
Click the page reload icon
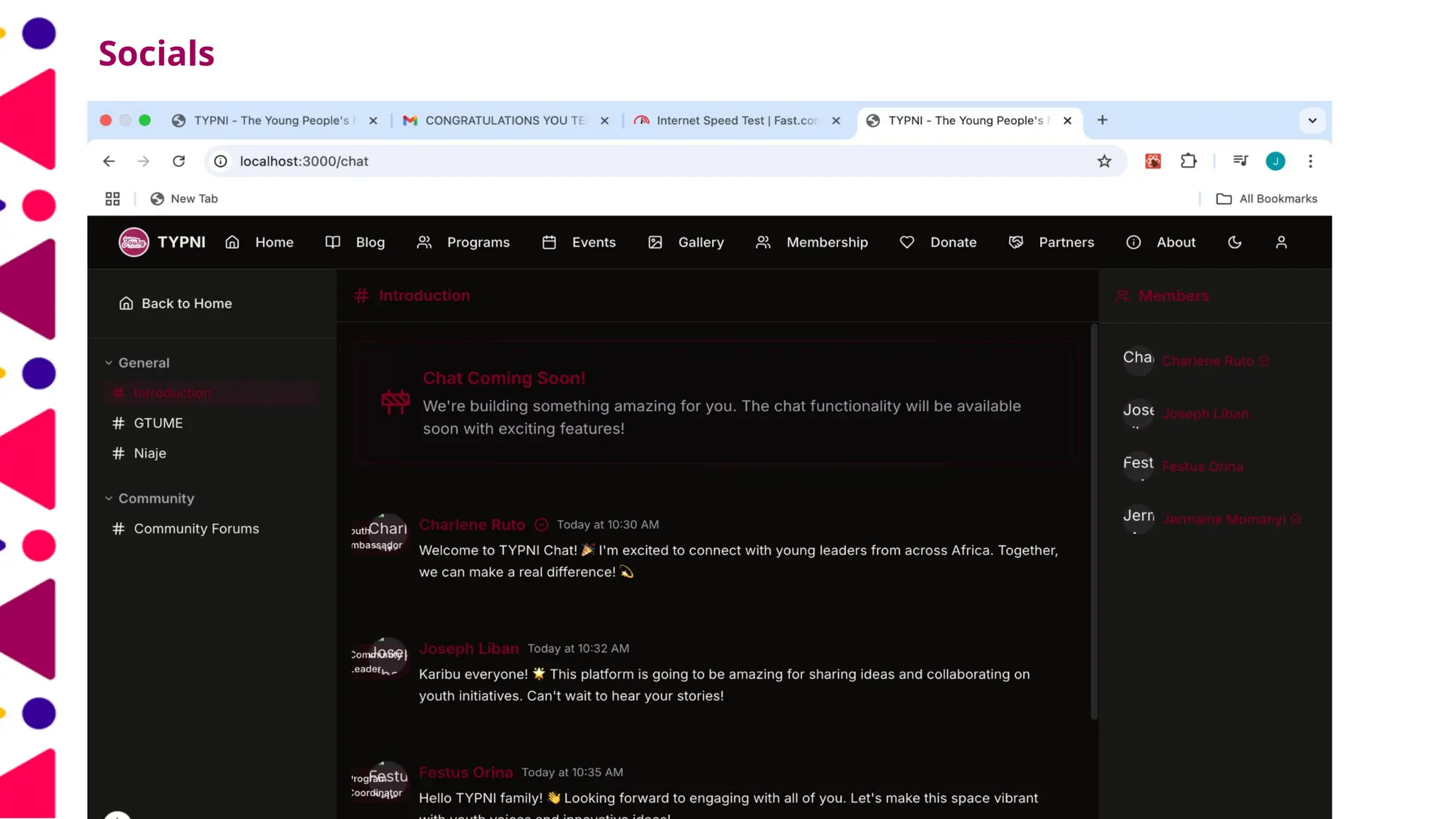(178, 161)
